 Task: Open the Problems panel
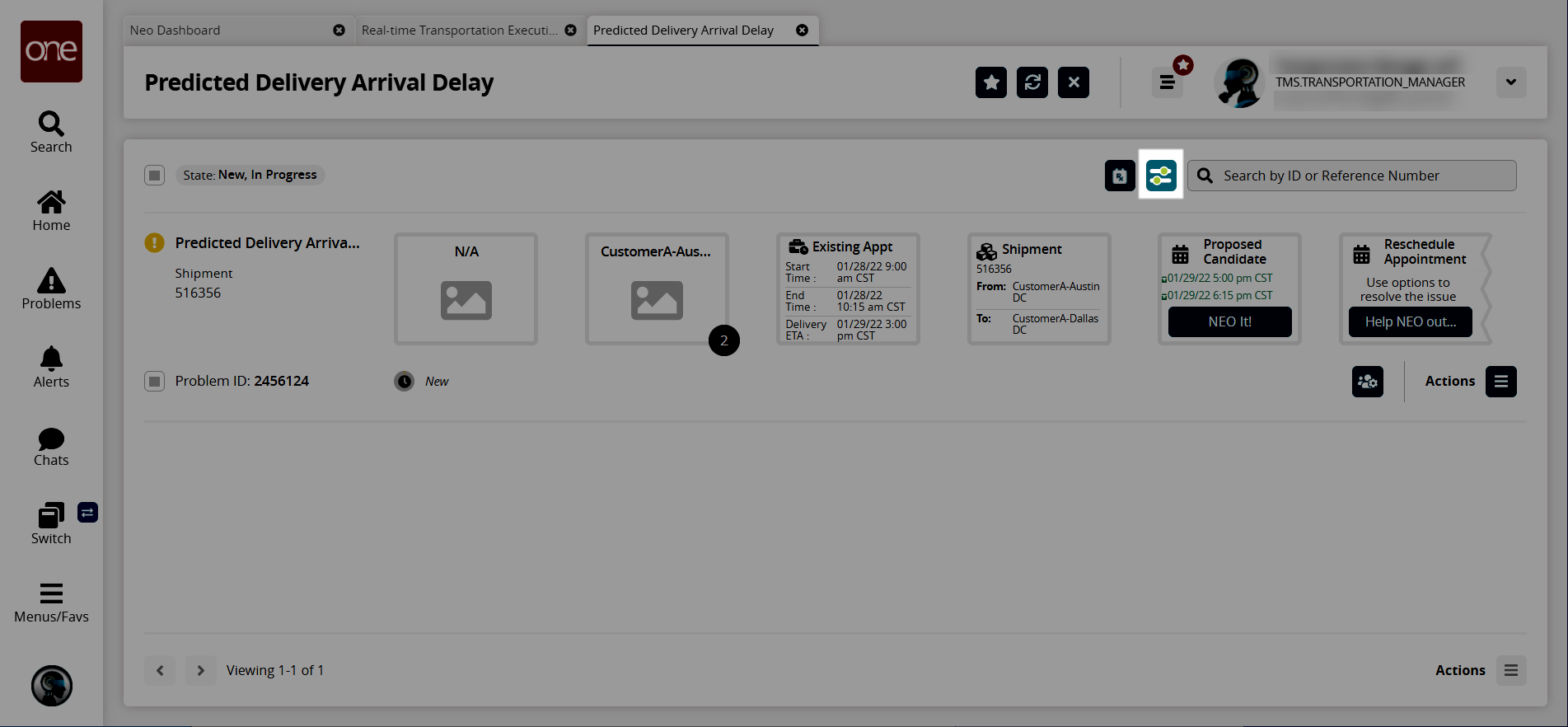[x=51, y=289]
